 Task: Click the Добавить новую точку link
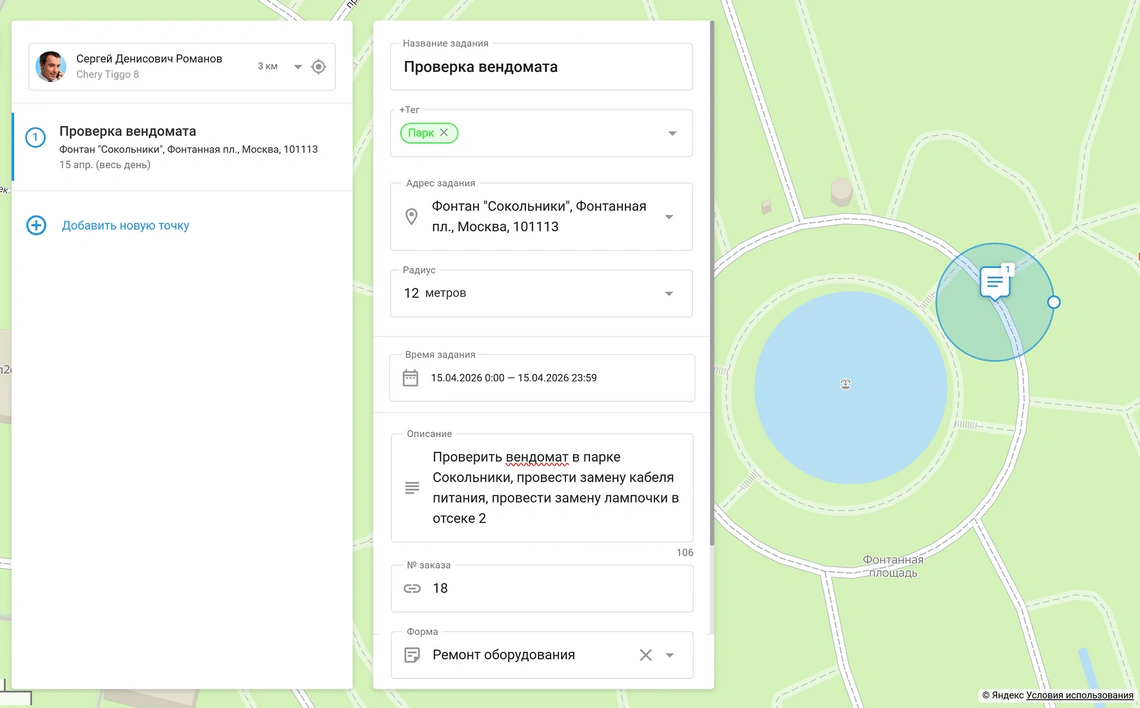125,225
